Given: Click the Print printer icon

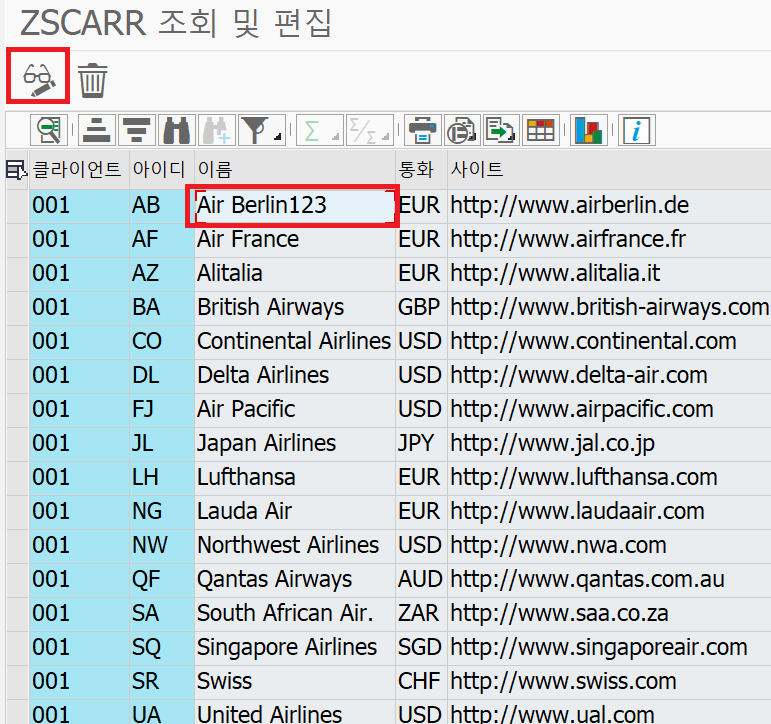Looking at the screenshot, I should pos(422,130).
